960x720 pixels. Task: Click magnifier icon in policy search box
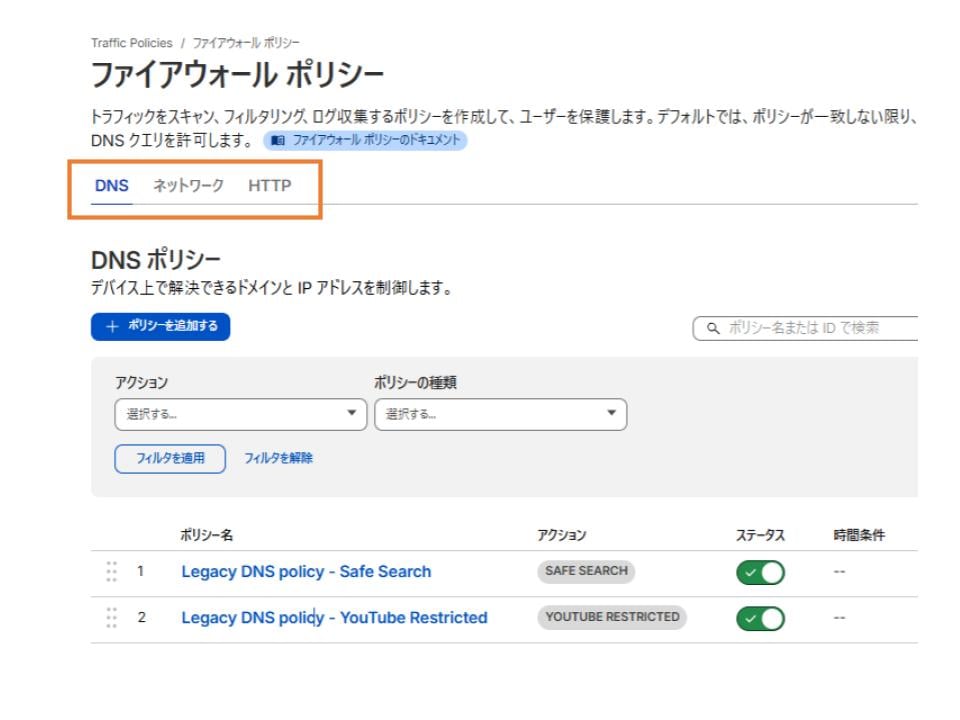[713, 329]
